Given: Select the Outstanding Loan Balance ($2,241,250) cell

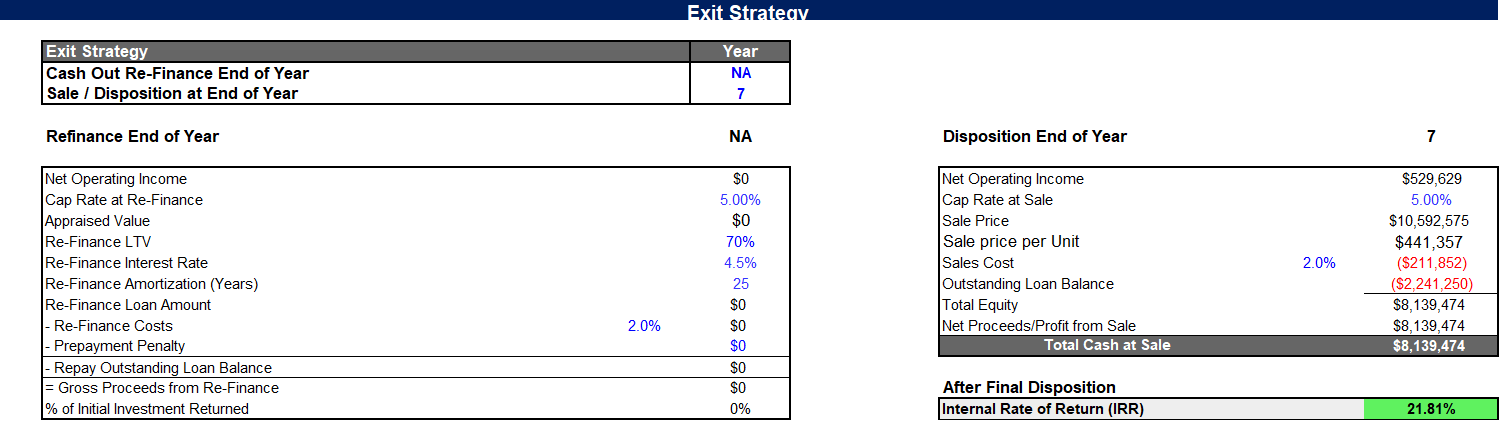Looking at the screenshot, I should 1431,284.
